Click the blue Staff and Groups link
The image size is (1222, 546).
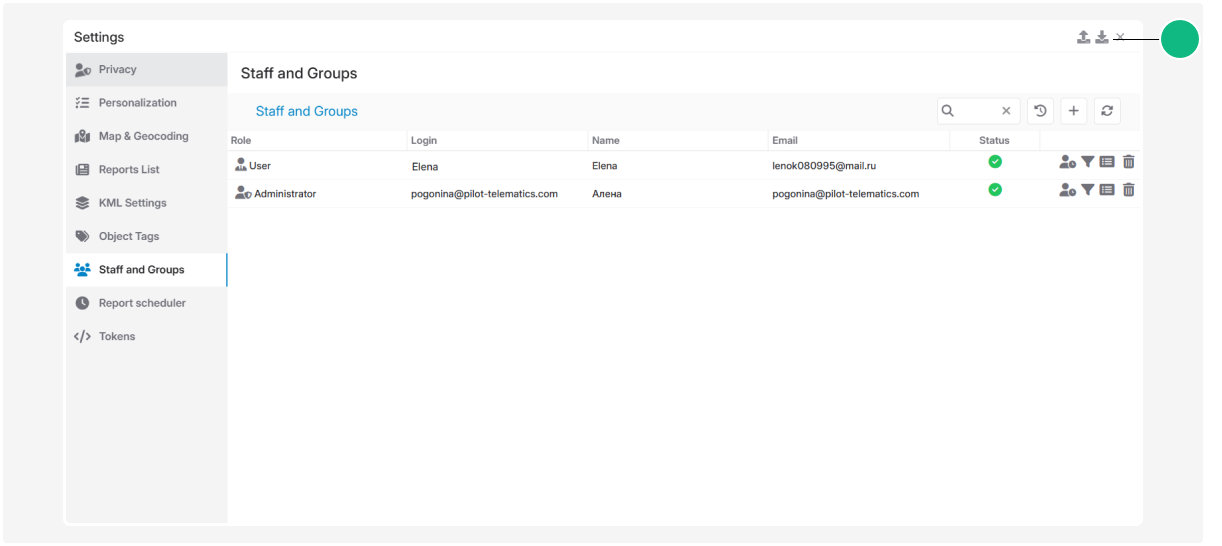point(306,111)
